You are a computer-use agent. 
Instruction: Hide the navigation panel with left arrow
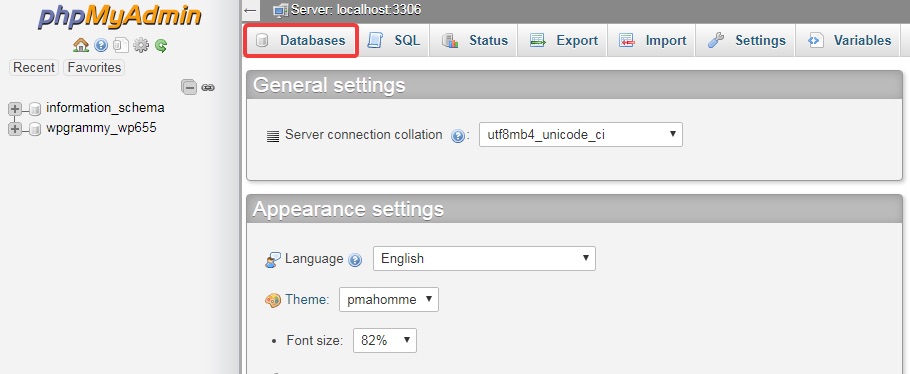click(250, 10)
